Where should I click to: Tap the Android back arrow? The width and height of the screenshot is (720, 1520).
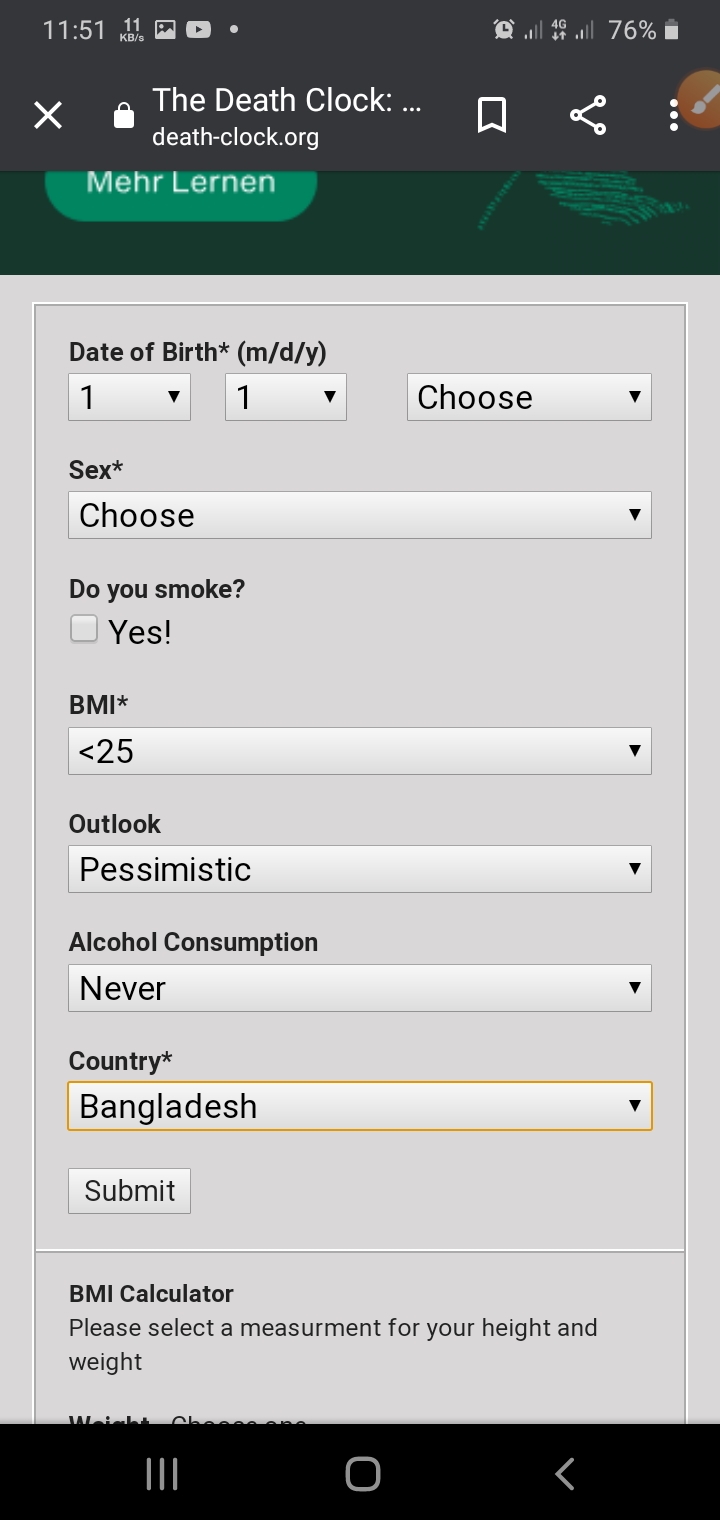(x=565, y=1473)
